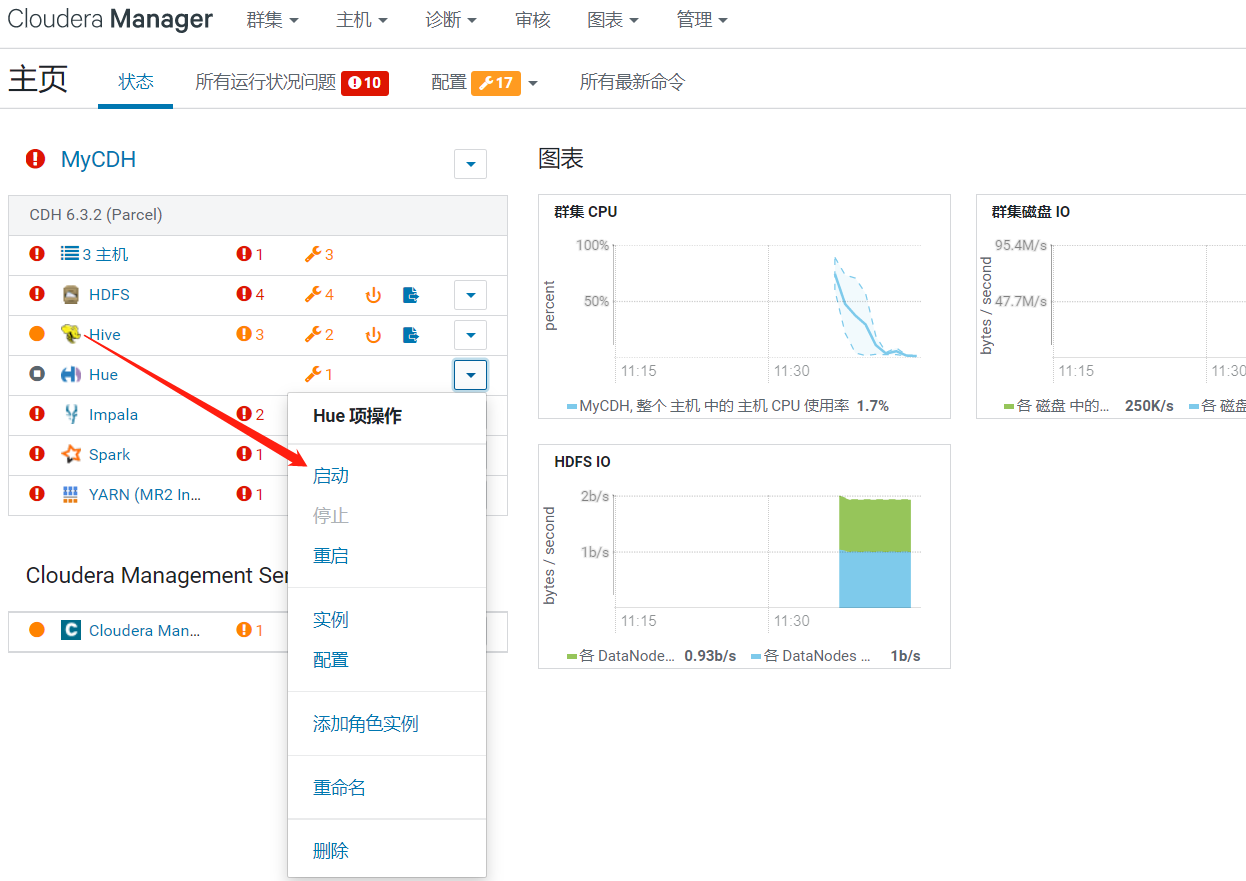Click HDFS deploy client configuration icon
The image size is (1246, 881).
click(x=411, y=295)
